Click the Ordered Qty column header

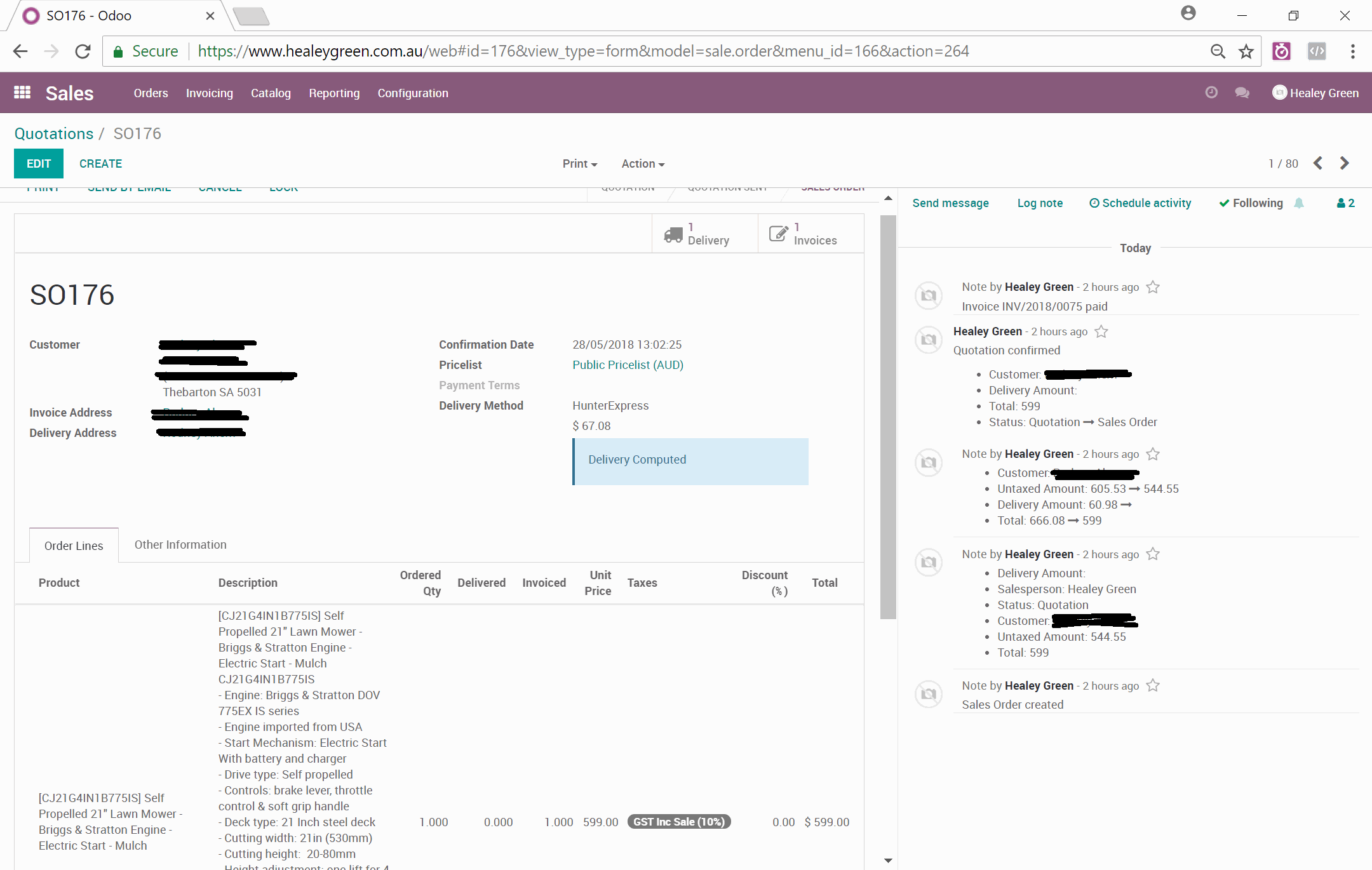pyautogui.click(x=420, y=583)
